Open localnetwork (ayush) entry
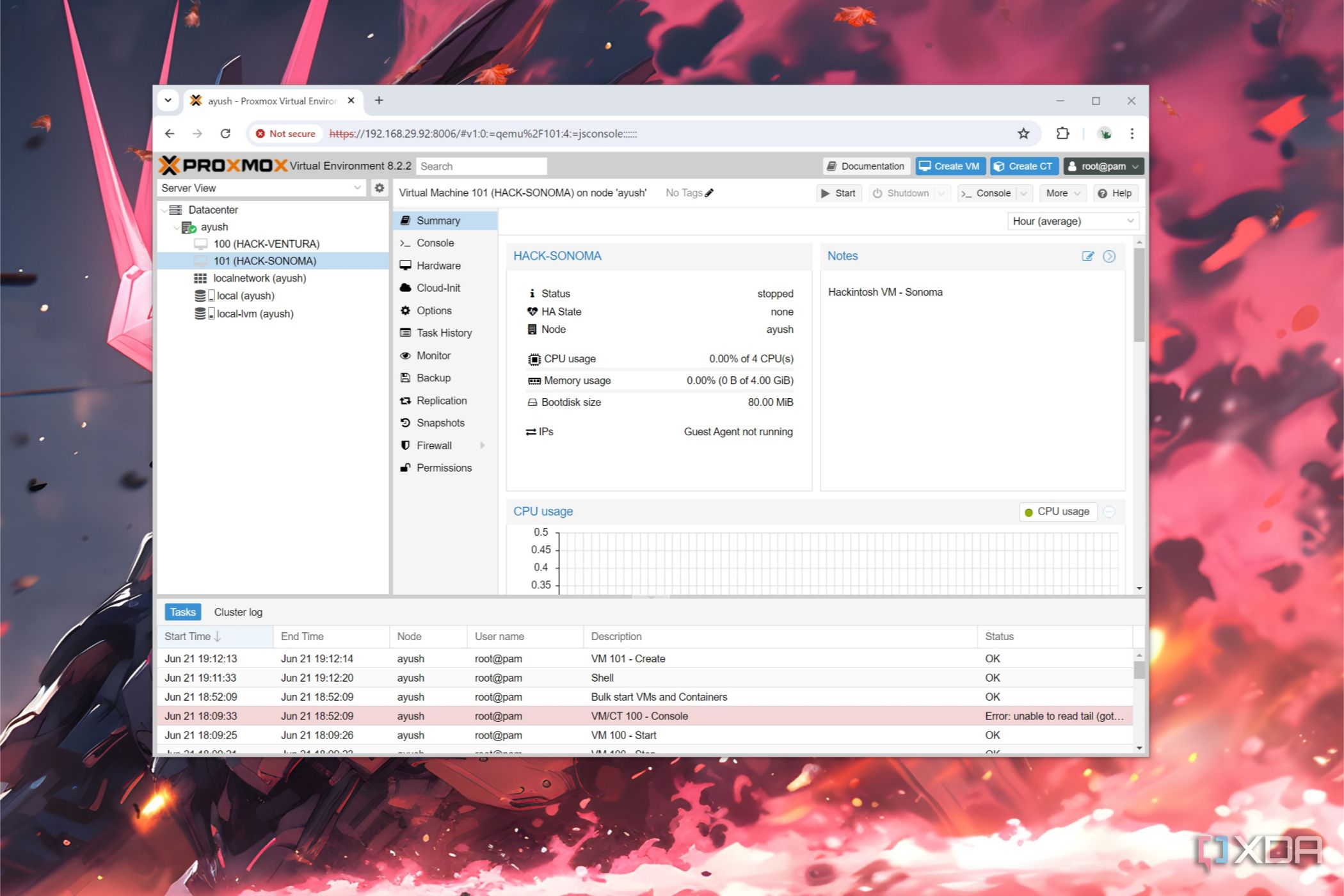The height and width of the screenshot is (896, 1344). coord(259,278)
